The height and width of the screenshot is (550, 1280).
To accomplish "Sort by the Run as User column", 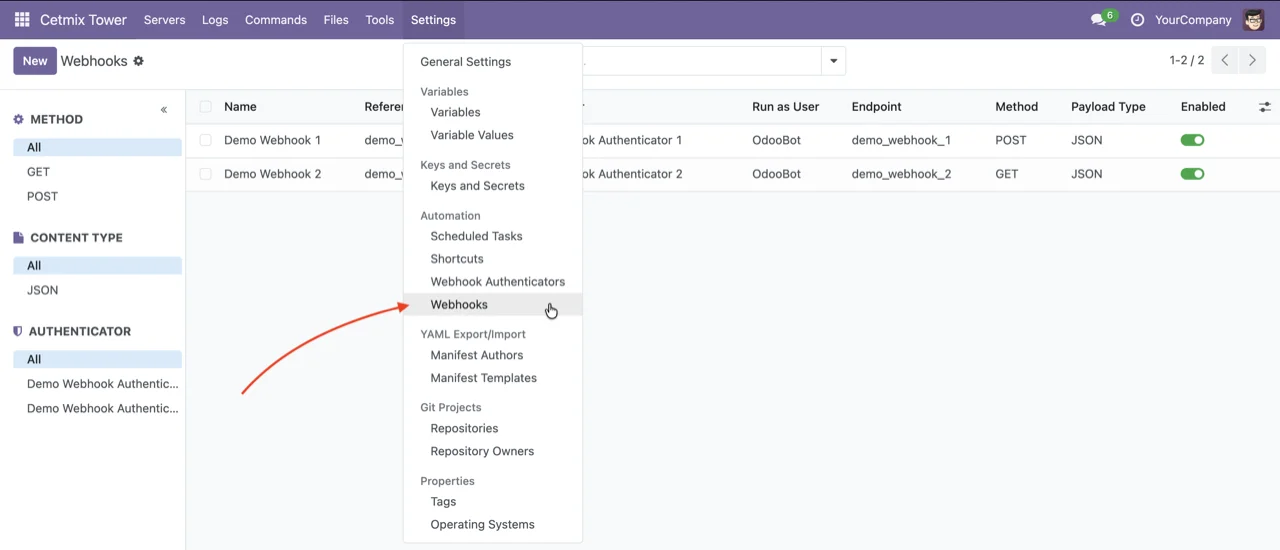I will tap(786, 107).
